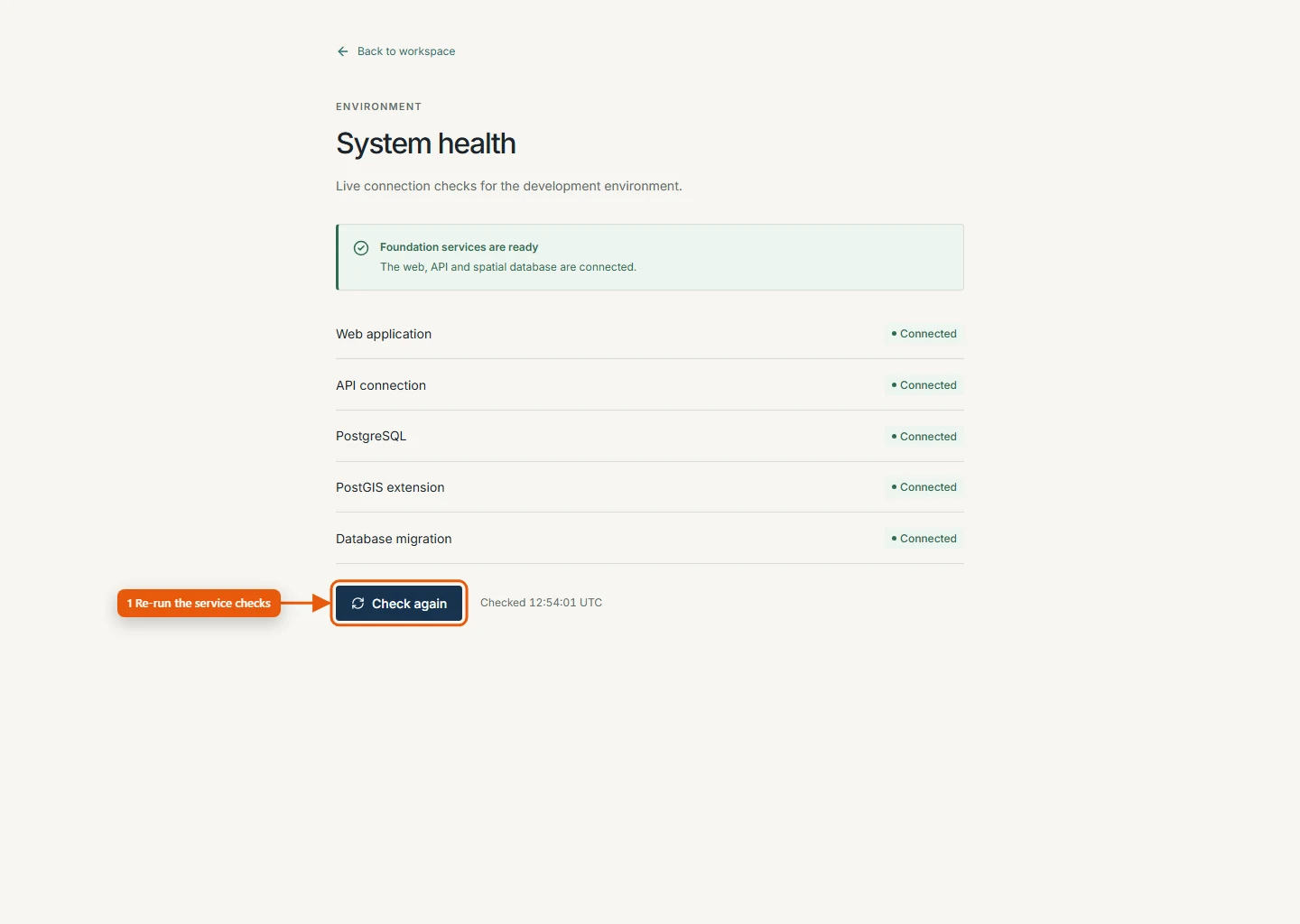Click the Database migration Connected badge
The width and height of the screenshot is (1300, 924).
pos(924,539)
